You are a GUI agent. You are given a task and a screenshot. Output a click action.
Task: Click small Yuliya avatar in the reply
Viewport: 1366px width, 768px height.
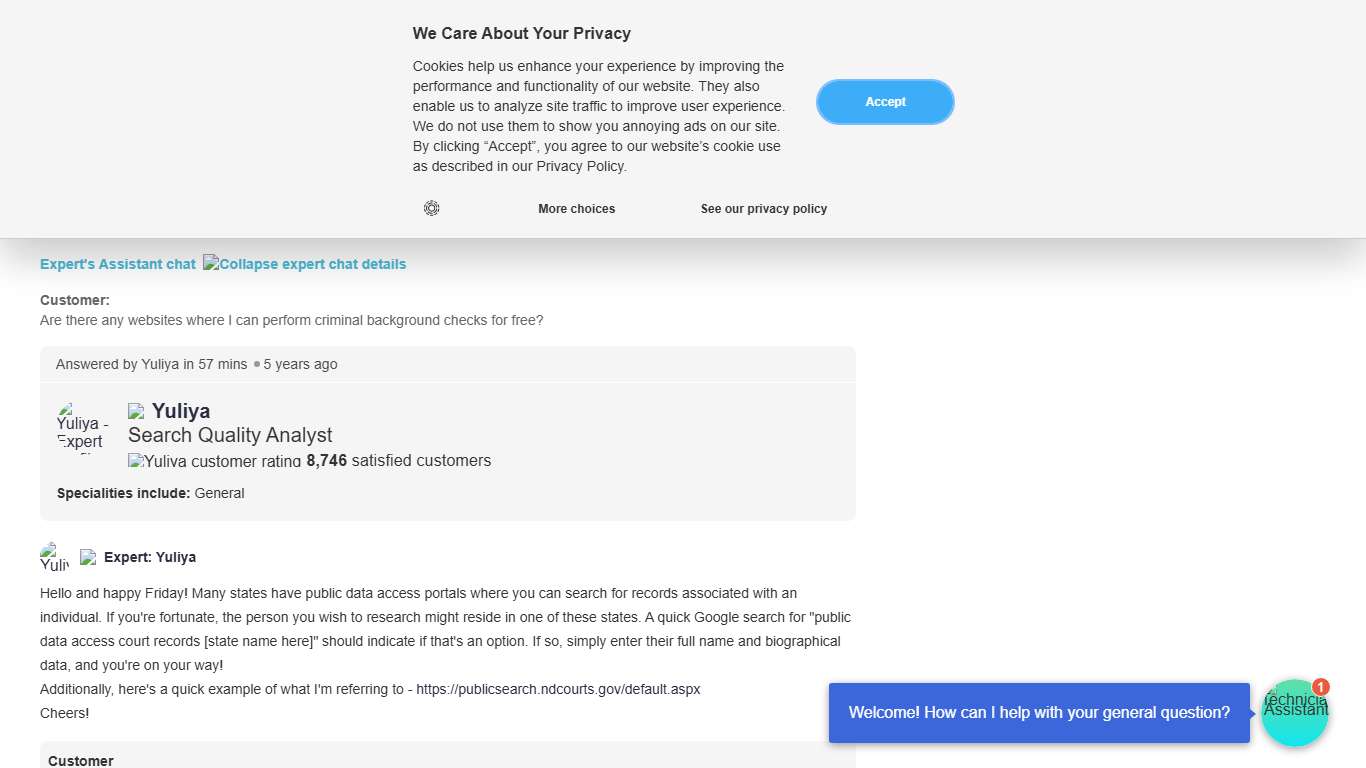coord(54,557)
